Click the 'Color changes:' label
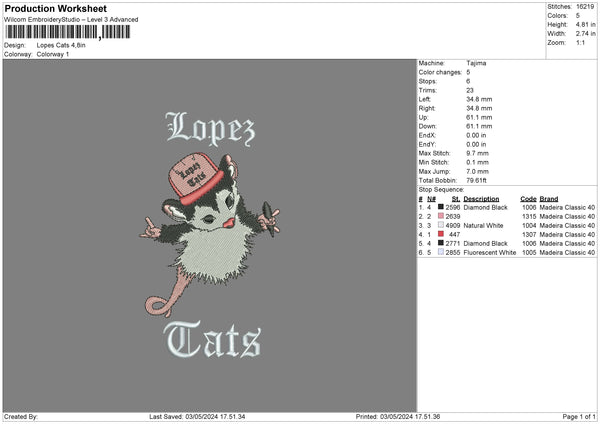600x424 pixels. click(x=440, y=72)
